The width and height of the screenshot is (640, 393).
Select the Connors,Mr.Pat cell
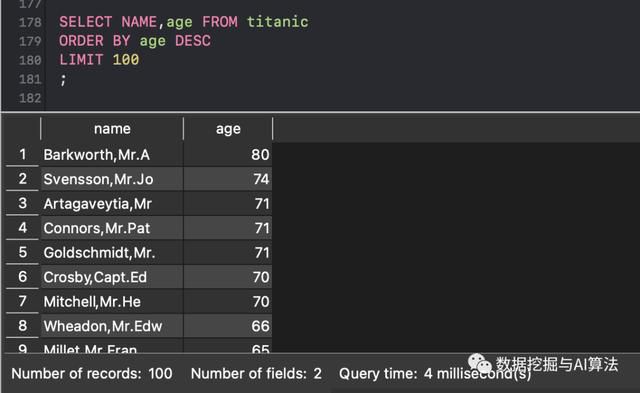tap(112, 228)
